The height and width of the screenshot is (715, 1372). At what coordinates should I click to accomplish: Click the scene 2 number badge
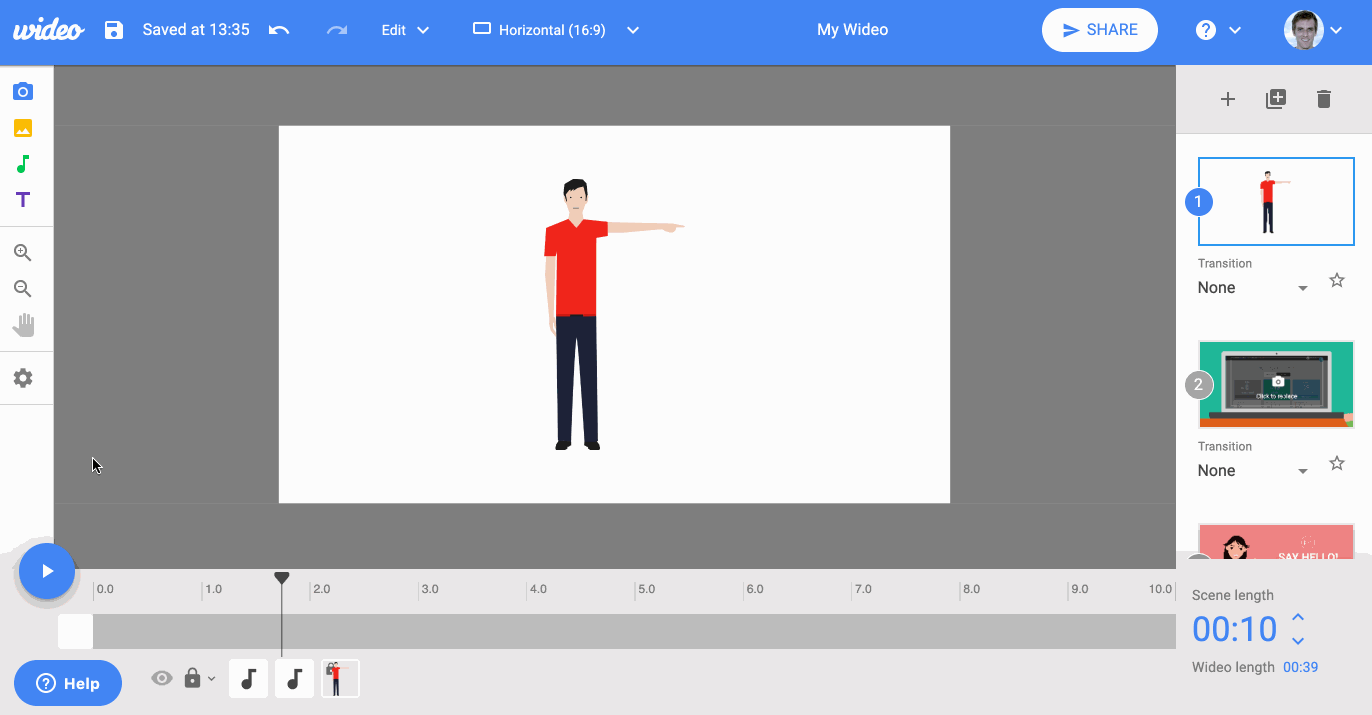[1199, 385]
